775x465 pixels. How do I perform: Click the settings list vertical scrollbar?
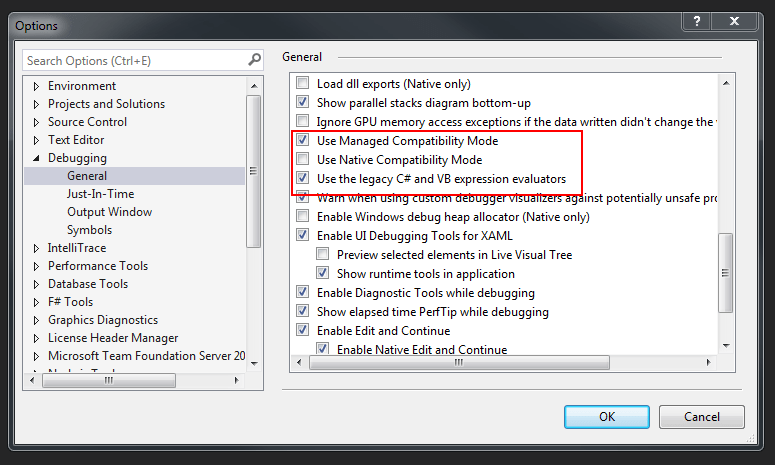click(x=727, y=260)
